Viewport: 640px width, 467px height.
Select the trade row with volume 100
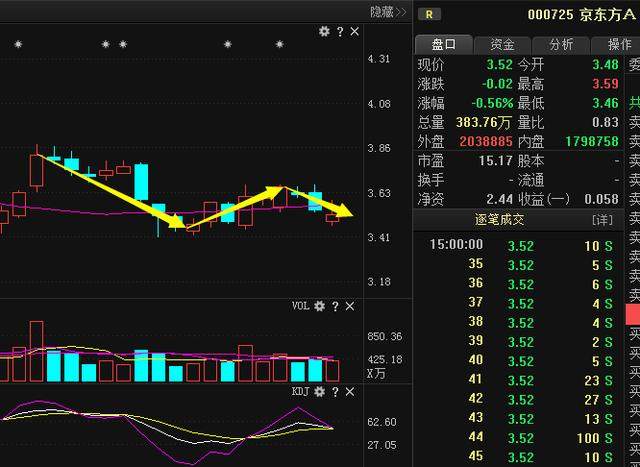pyautogui.click(x=518, y=438)
